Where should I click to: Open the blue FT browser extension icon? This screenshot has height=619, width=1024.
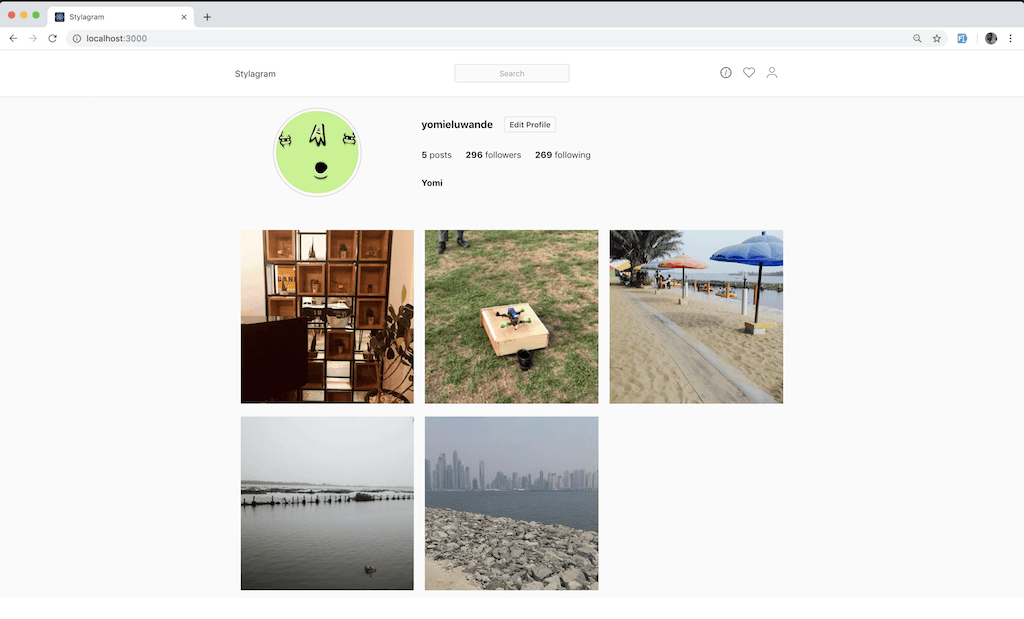(962, 38)
